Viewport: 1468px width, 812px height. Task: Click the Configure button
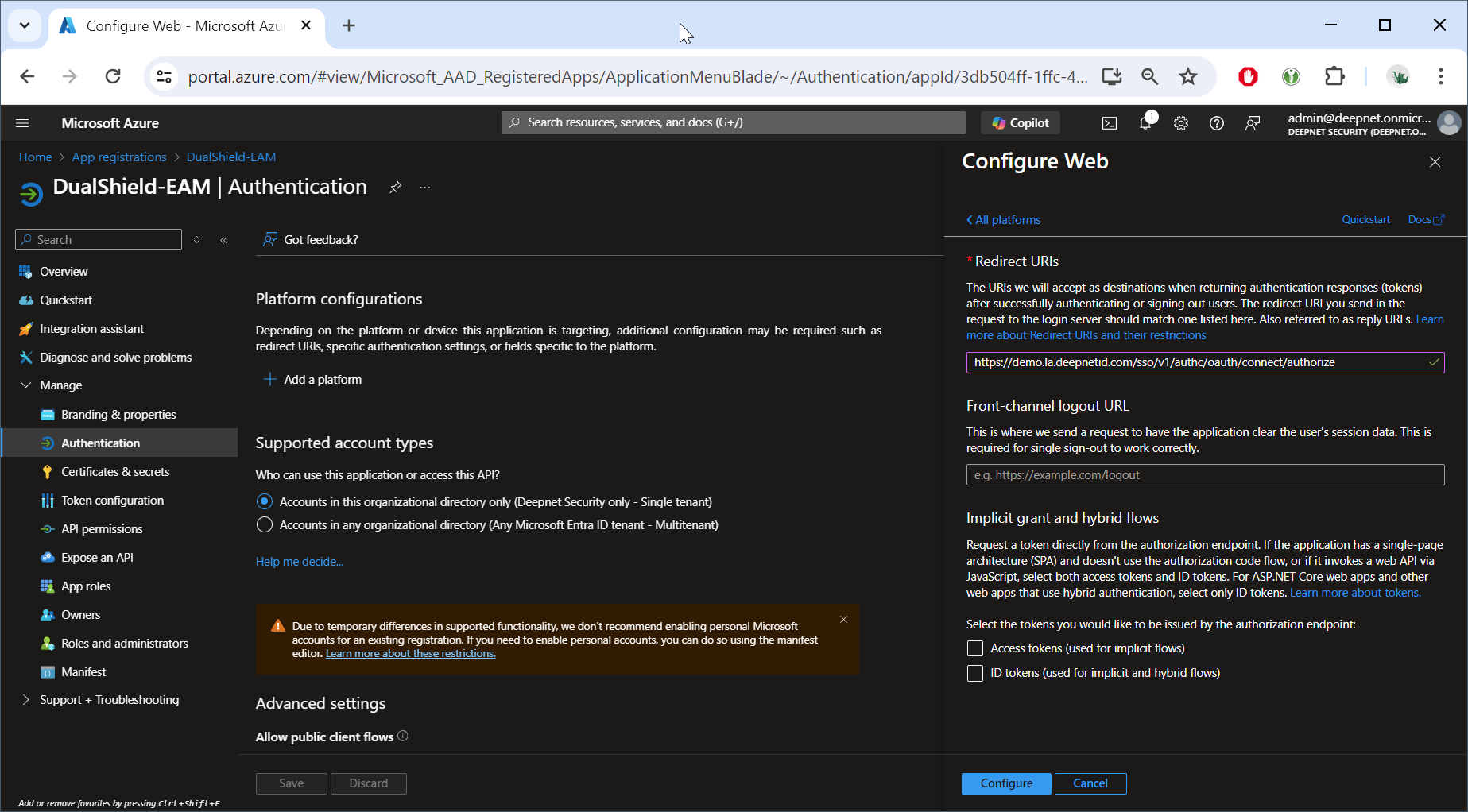click(1006, 783)
